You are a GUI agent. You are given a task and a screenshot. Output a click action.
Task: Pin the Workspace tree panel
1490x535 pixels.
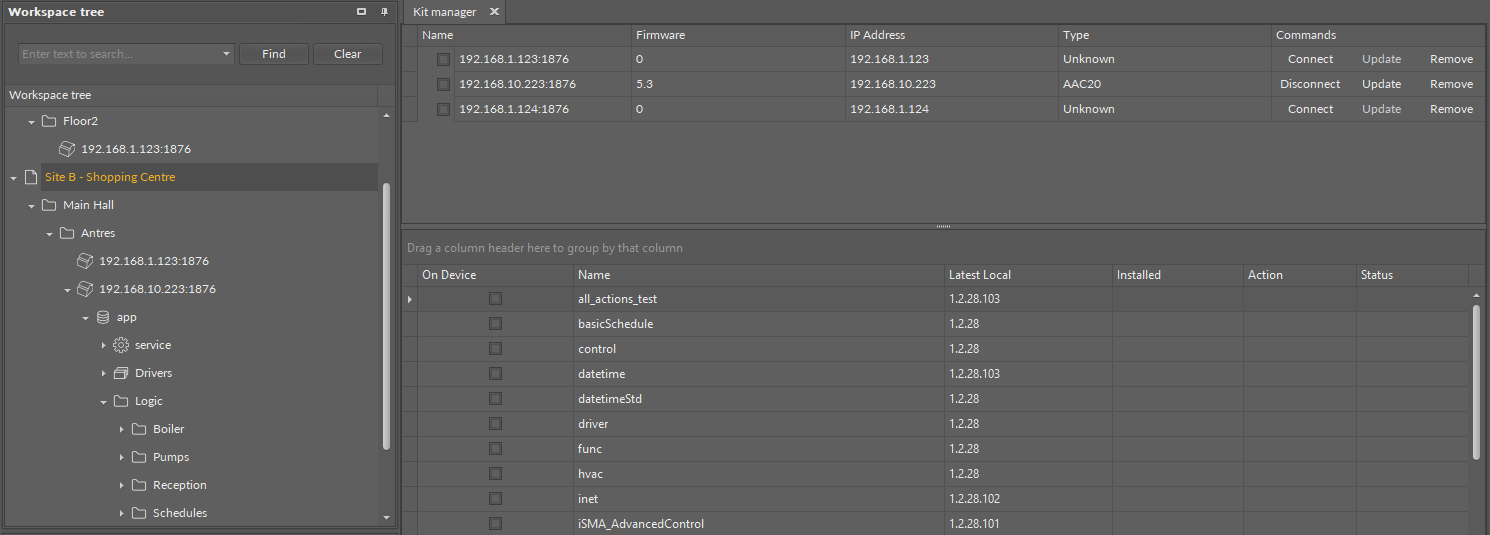pos(384,12)
